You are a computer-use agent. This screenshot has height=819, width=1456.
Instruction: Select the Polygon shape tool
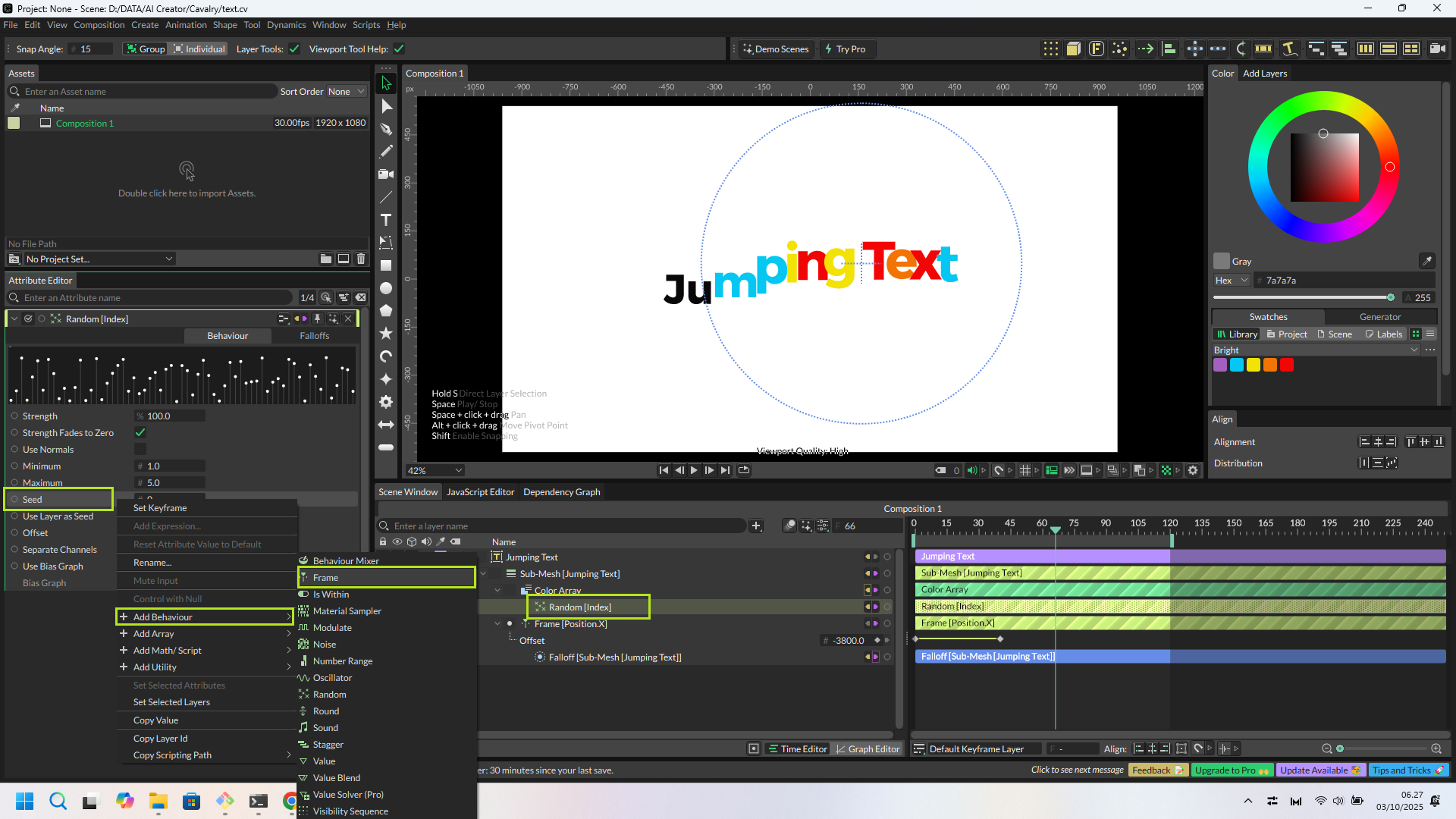(386, 311)
